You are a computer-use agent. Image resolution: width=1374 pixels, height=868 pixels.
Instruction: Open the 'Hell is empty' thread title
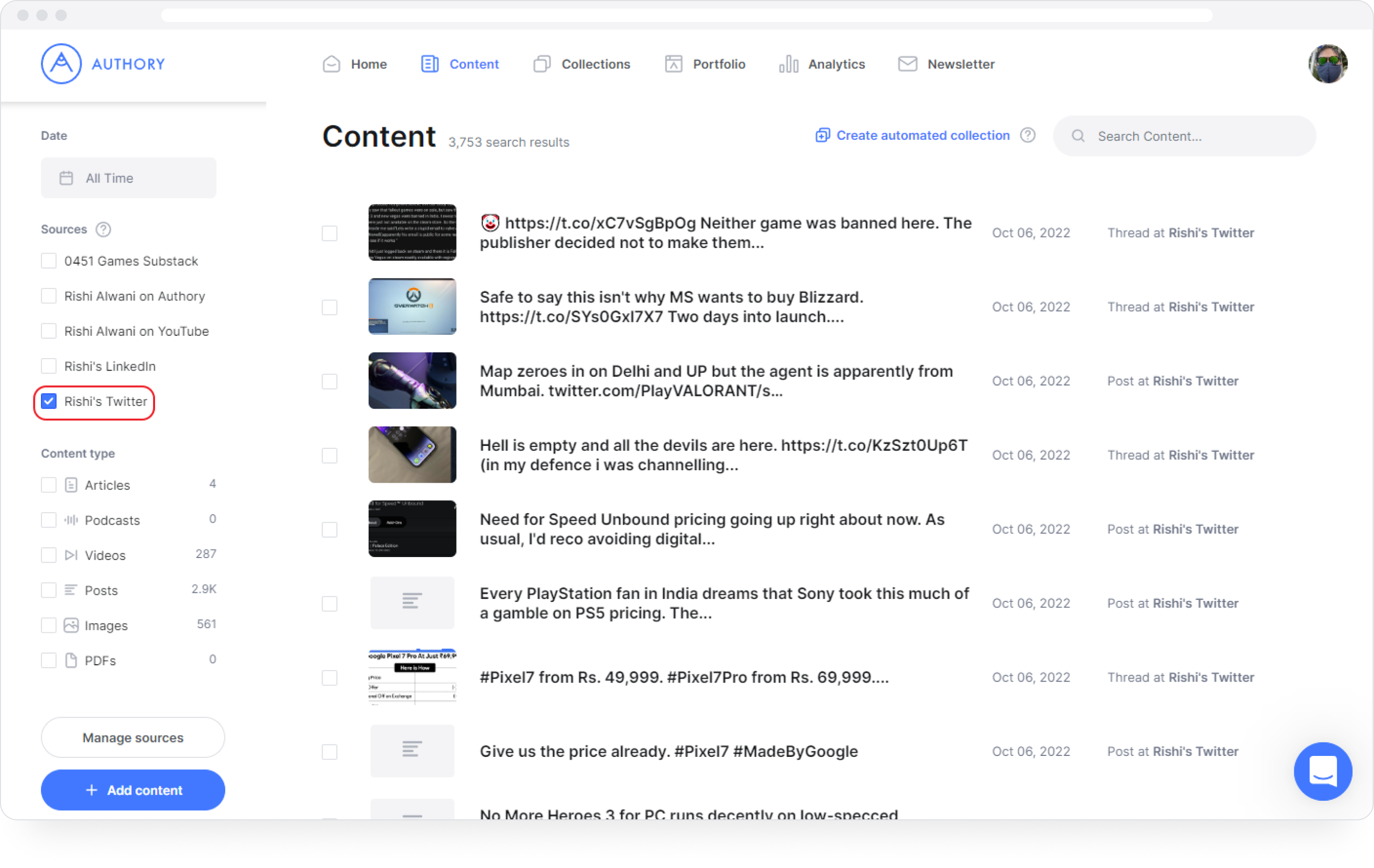pyautogui.click(x=724, y=455)
